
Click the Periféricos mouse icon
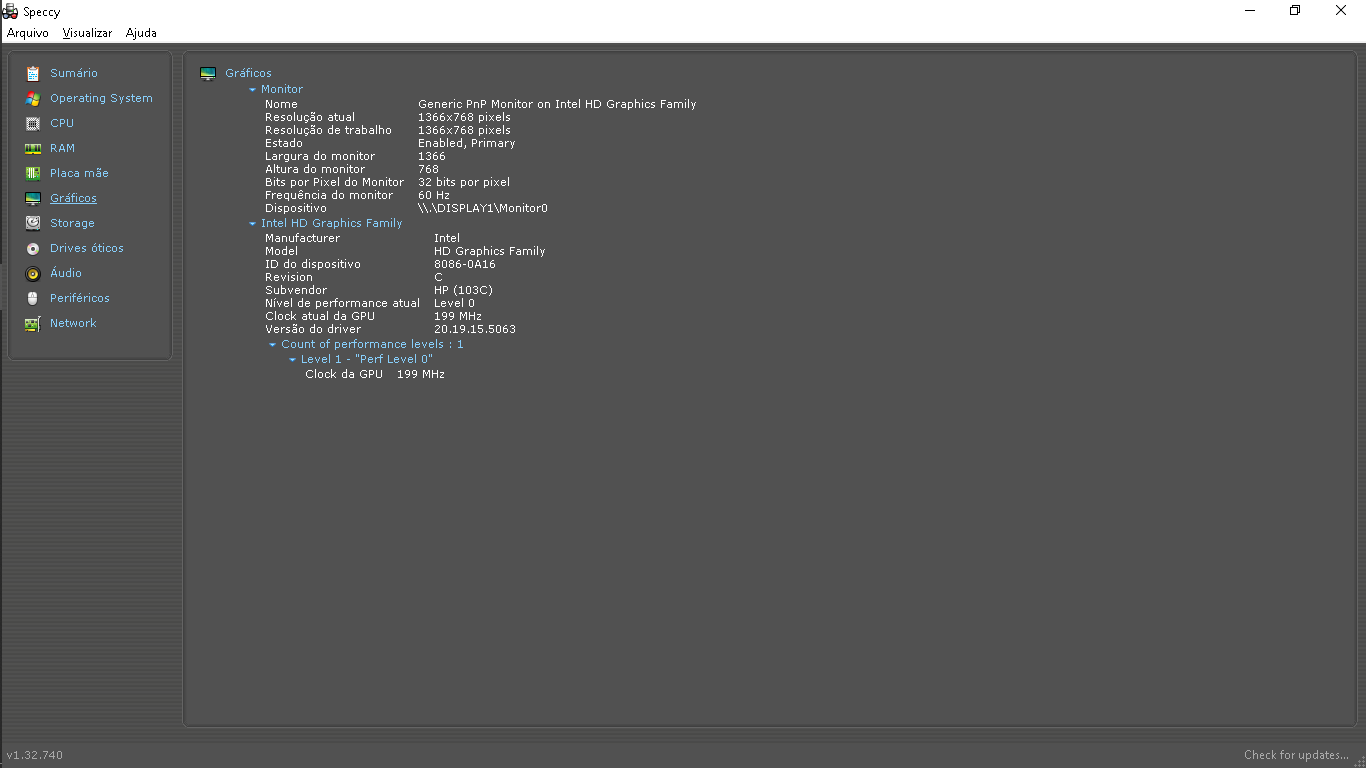33,298
